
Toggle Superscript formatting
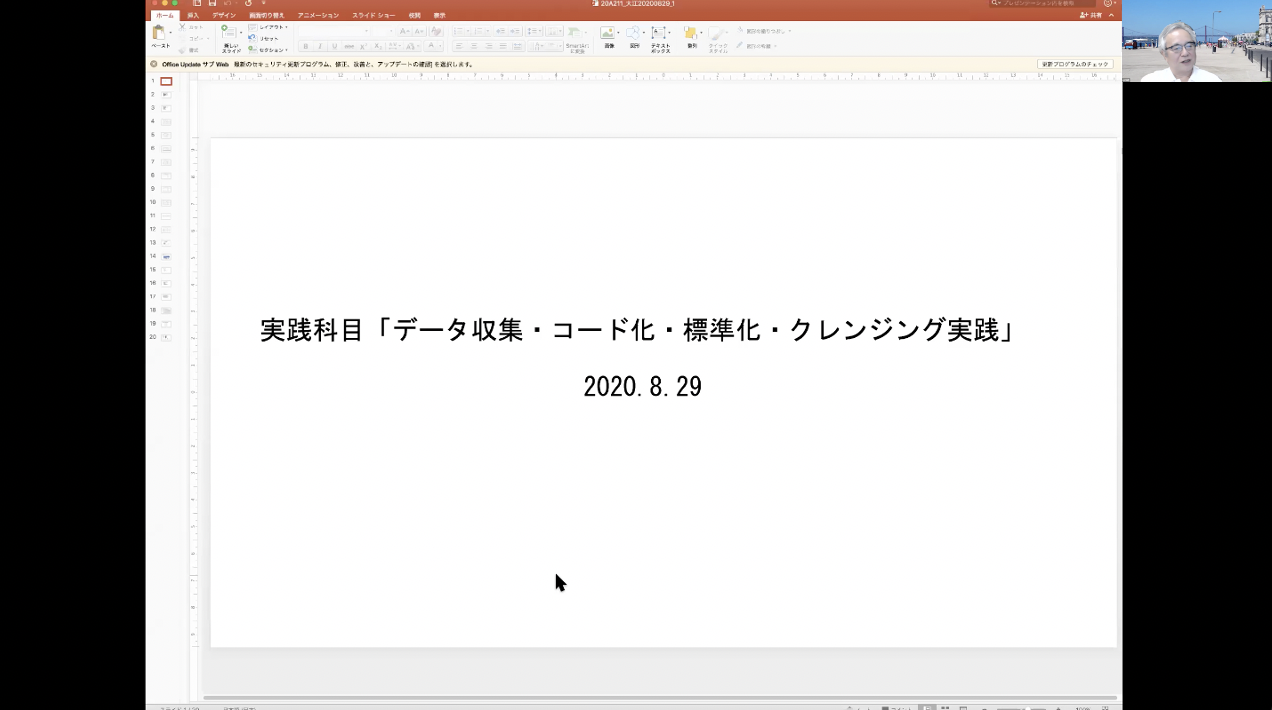tap(363, 46)
